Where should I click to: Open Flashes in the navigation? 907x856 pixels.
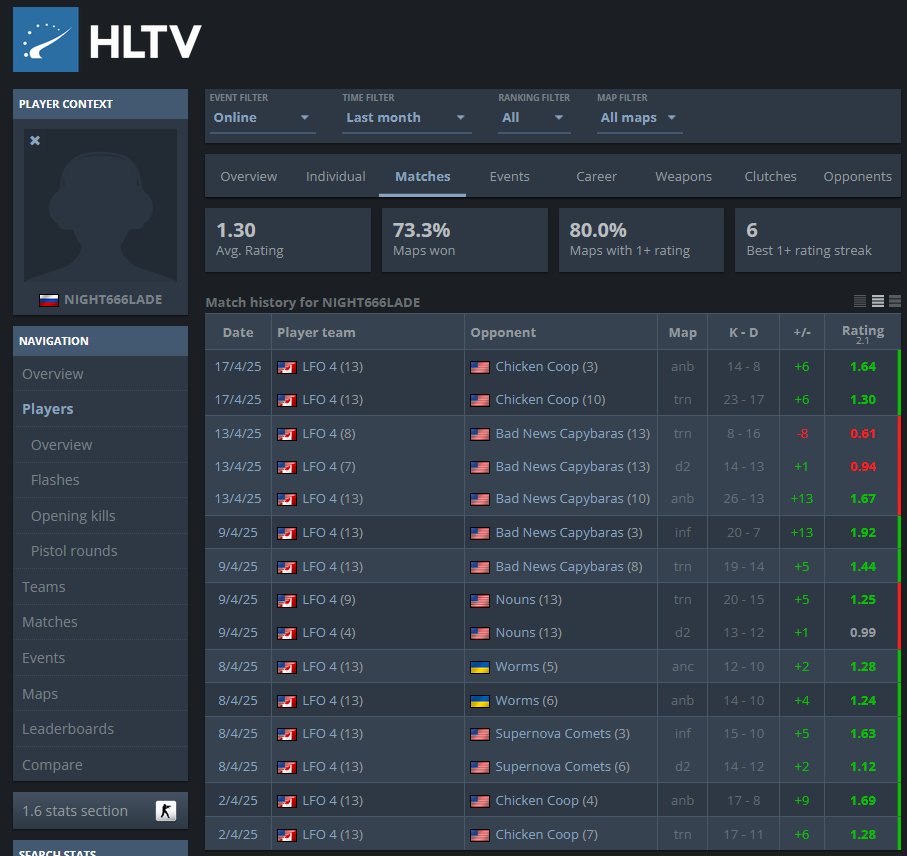point(100,480)
